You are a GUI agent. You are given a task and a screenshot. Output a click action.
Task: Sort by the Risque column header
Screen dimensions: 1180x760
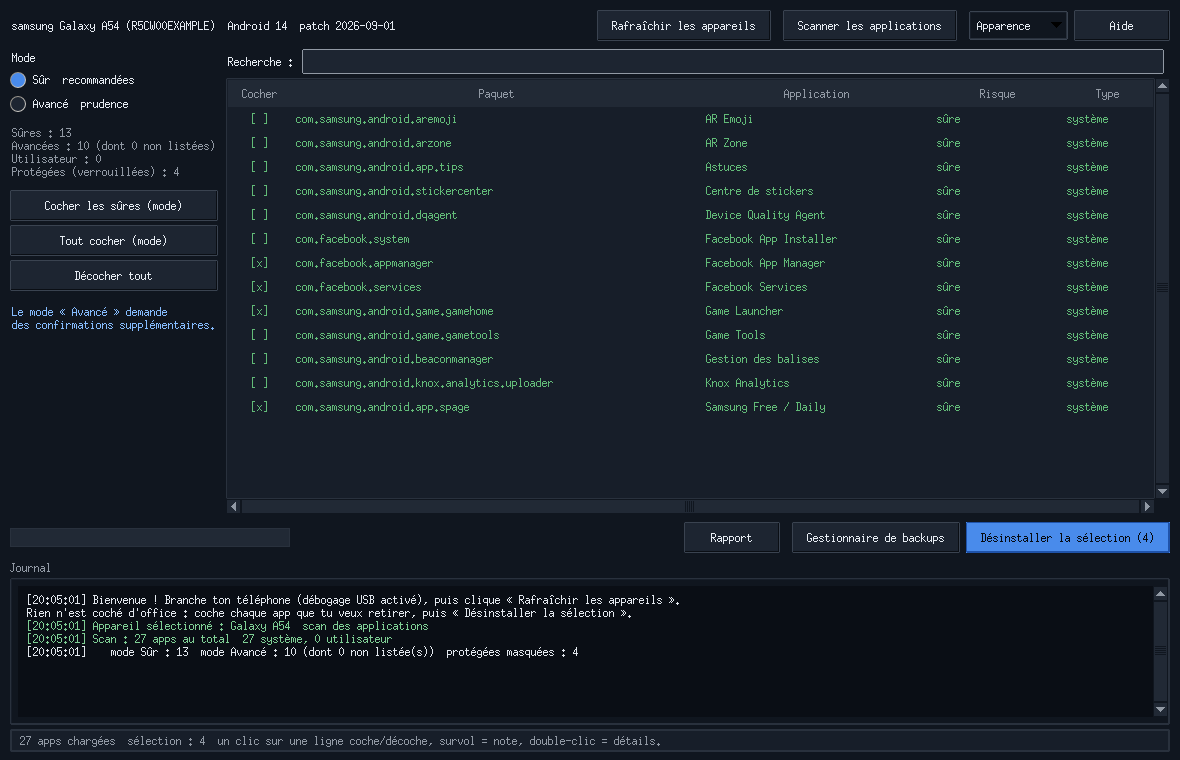pyautogui.click(x=997, y=94)
